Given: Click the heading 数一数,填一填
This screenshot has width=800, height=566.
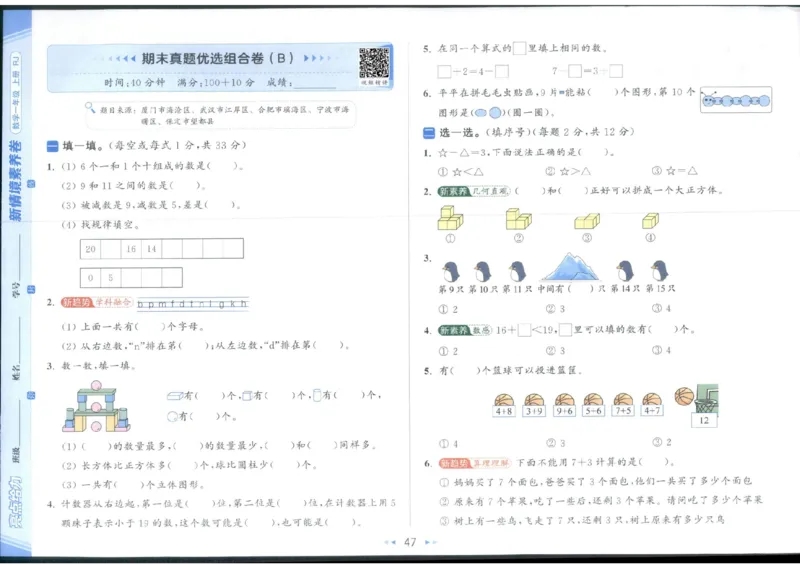Looking at the screenshot, I should [x=98, y=366].
